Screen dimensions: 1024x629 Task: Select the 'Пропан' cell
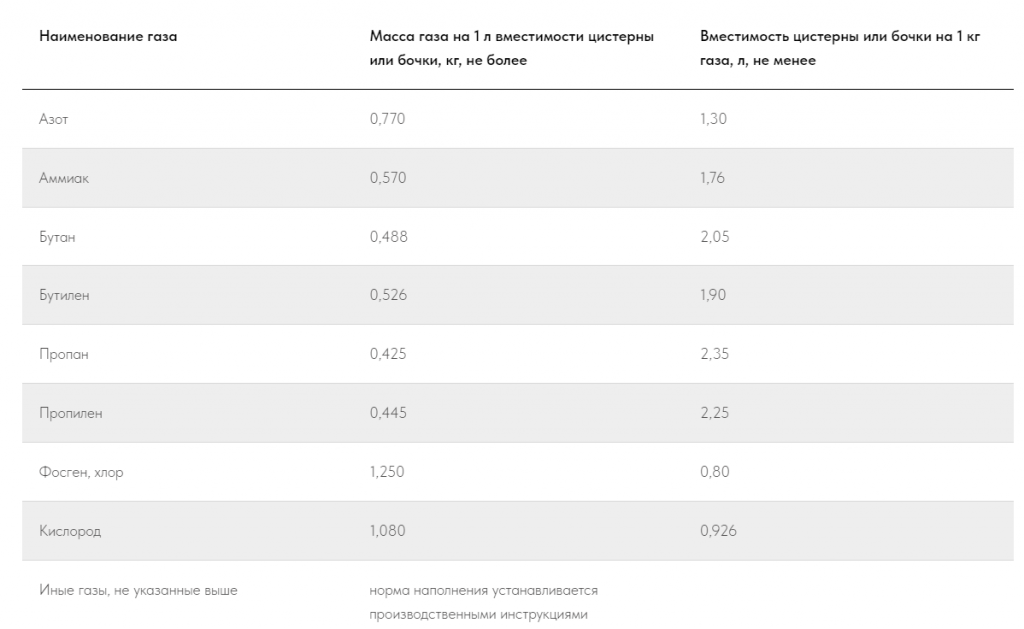(x=63, y=354)
